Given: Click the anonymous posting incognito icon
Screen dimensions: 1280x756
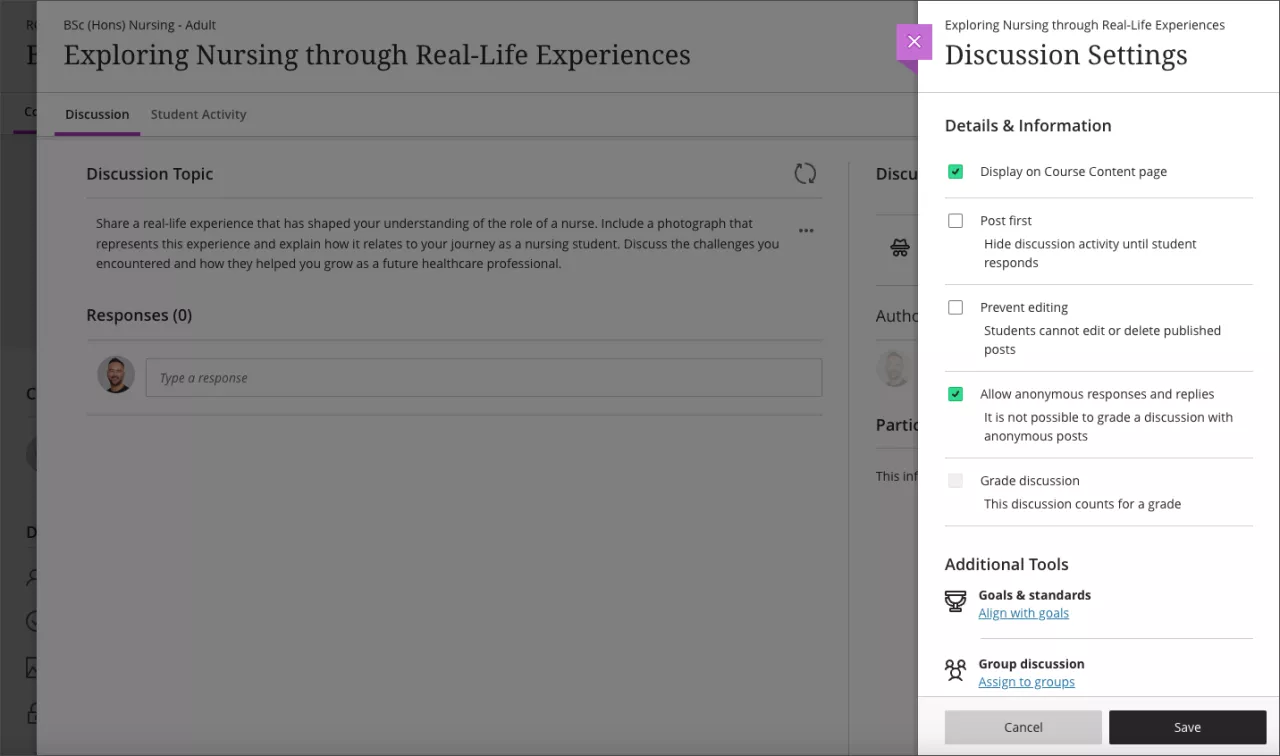Looking at the screenshot, I should coord(899,247).
